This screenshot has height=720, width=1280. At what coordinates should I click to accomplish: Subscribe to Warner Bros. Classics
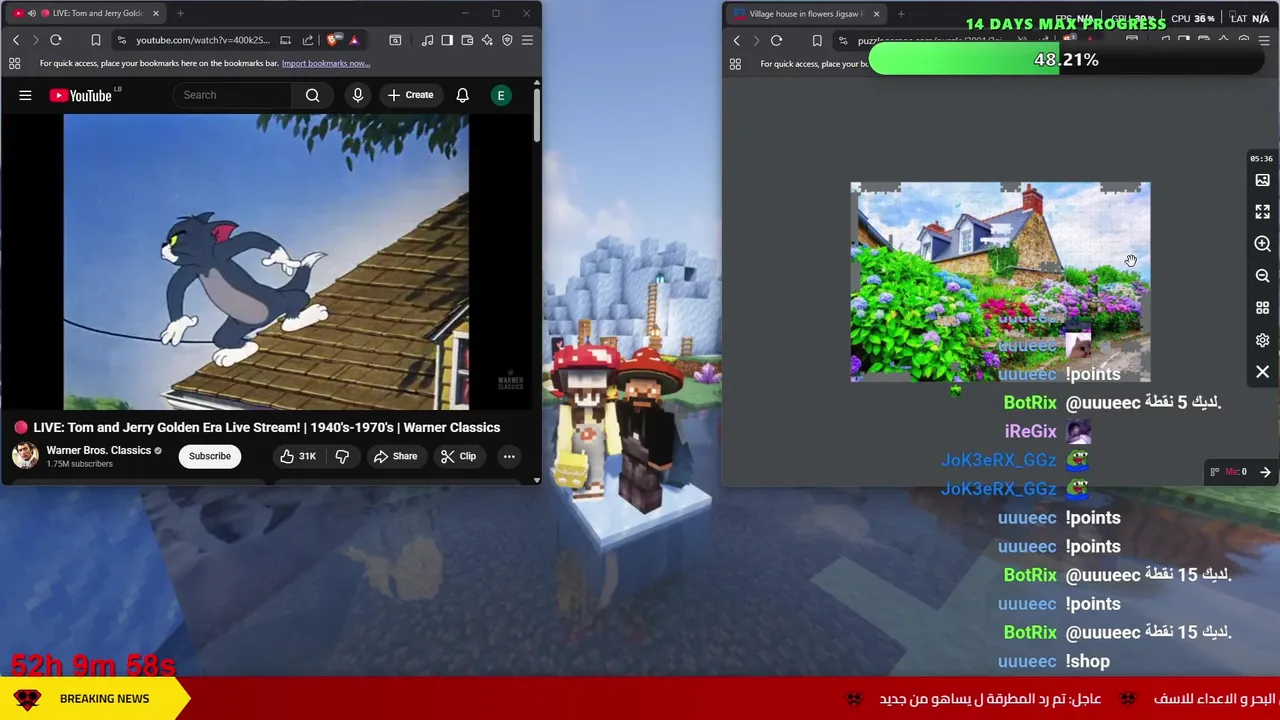(210, 456)
